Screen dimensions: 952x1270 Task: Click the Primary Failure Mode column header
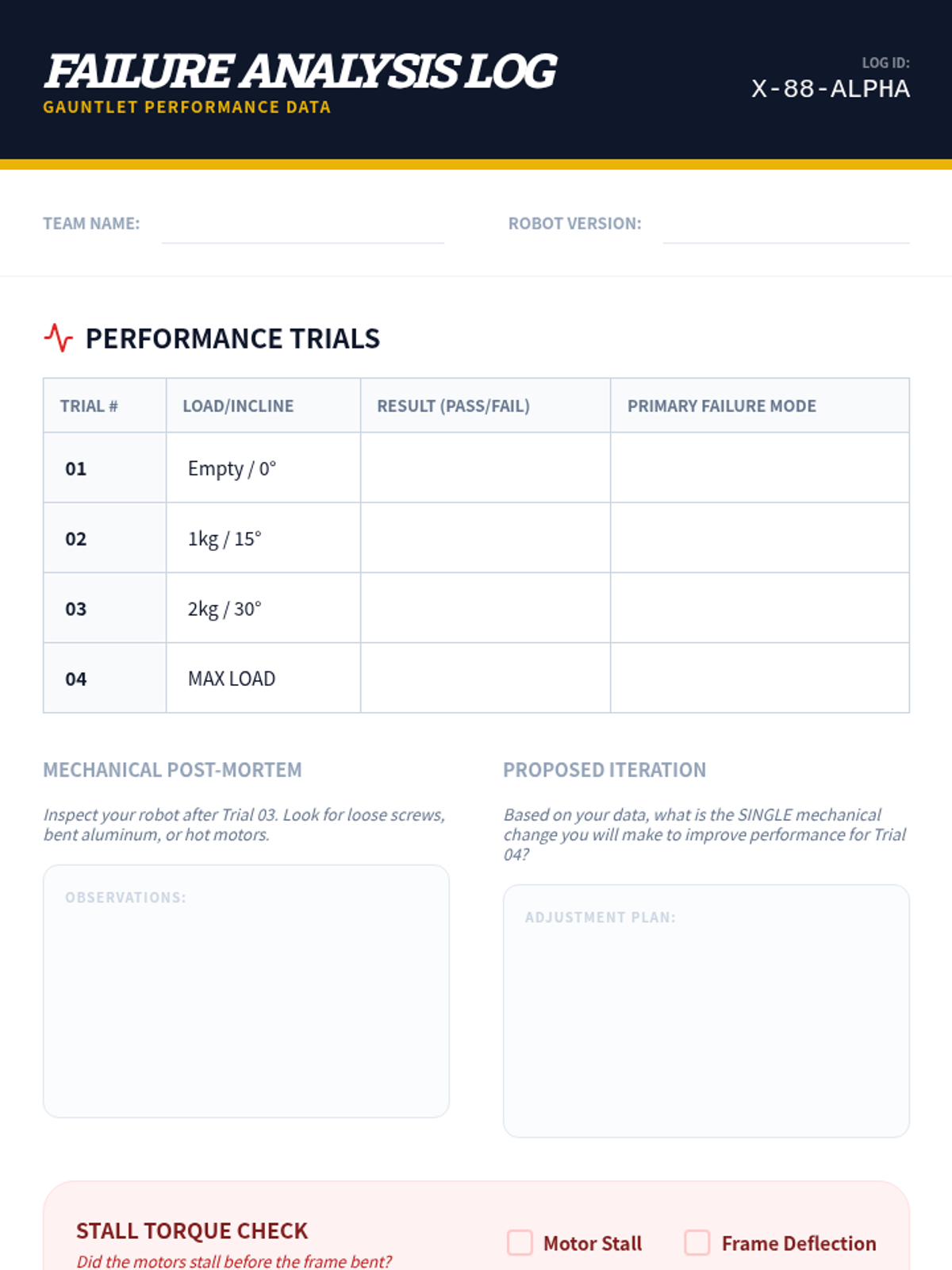pyautogui.click(x=722, y=406)
